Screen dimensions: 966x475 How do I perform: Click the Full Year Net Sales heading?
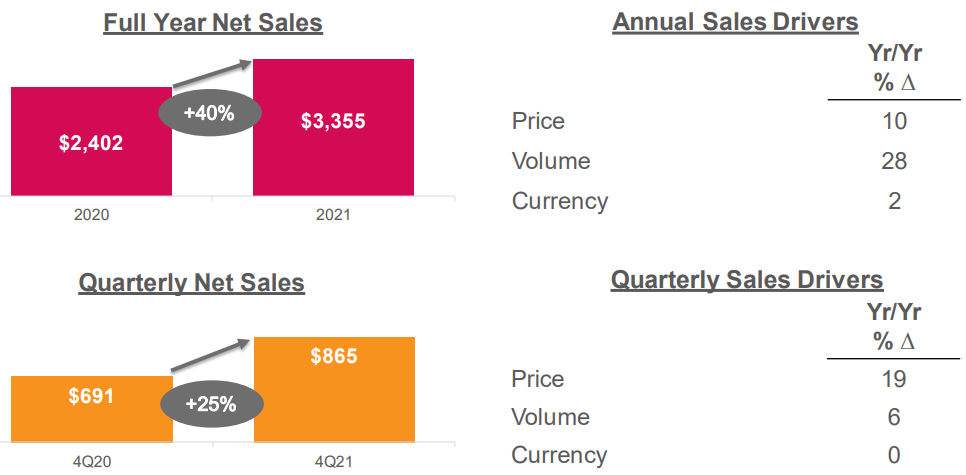pyautogui.click(x=213, y=23)
